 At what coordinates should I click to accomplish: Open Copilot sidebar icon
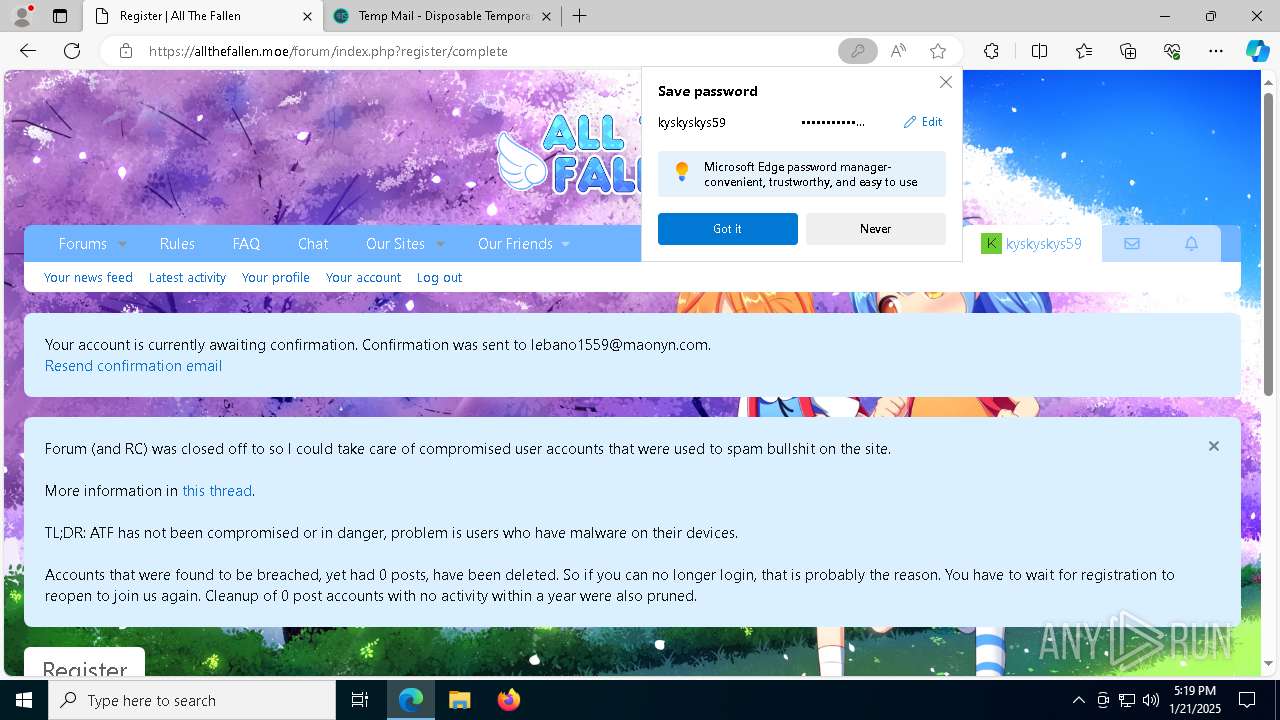(x=1257, y=51)
